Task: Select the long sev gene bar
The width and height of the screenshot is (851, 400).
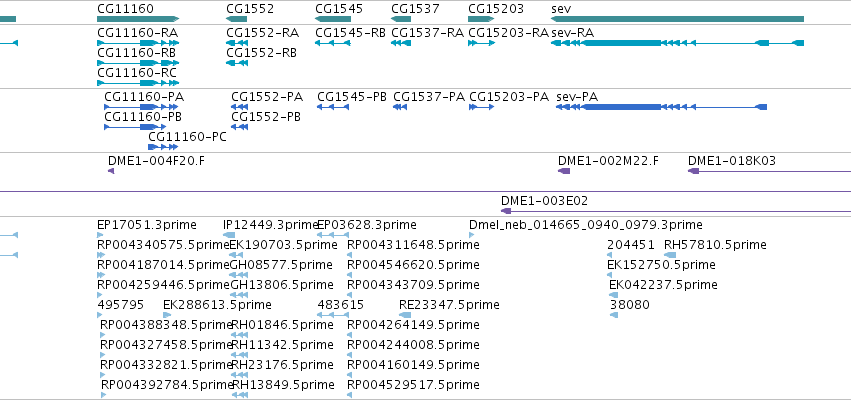Action: (677, 19)
